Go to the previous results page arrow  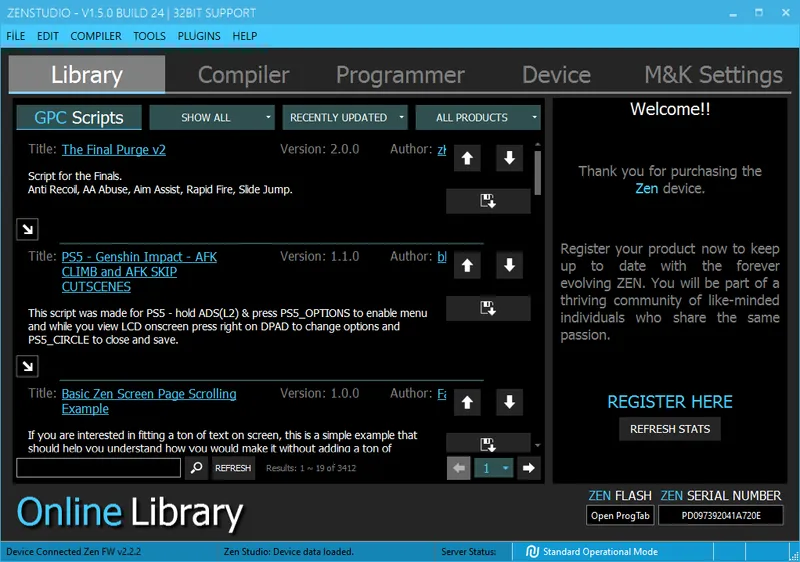pyautogui.click(x=458, y=467)
